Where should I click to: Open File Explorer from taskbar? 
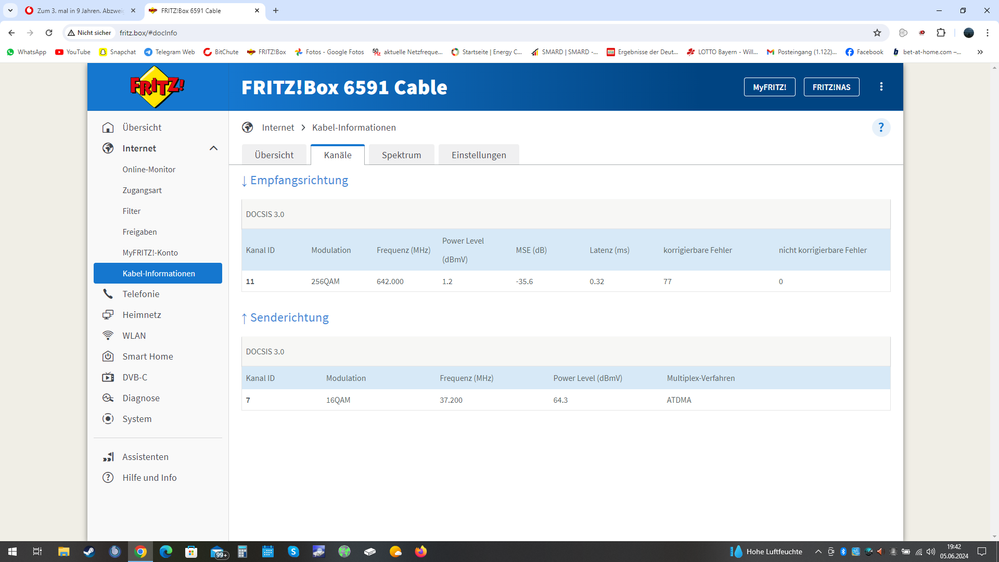pos(64,552)
